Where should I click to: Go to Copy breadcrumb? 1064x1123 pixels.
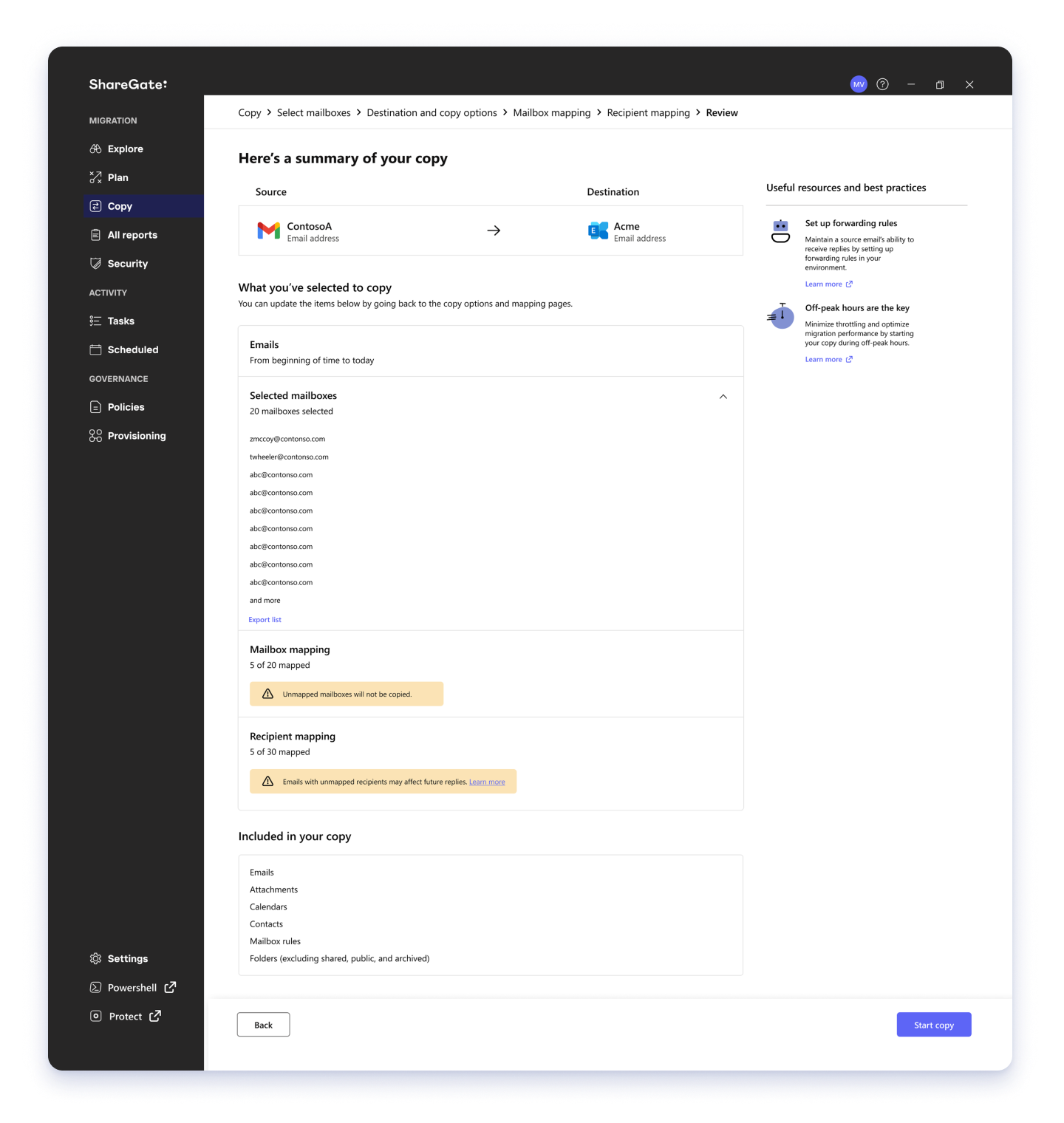250,112
